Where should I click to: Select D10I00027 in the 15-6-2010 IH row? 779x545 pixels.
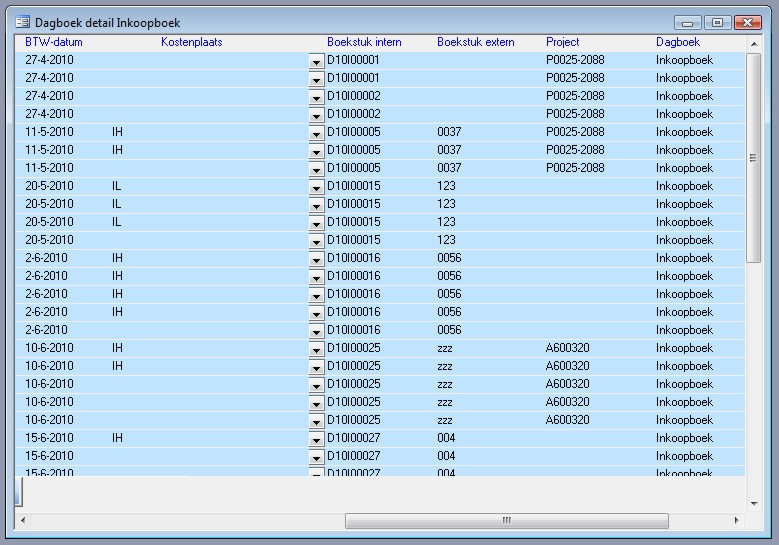(354, 438)
